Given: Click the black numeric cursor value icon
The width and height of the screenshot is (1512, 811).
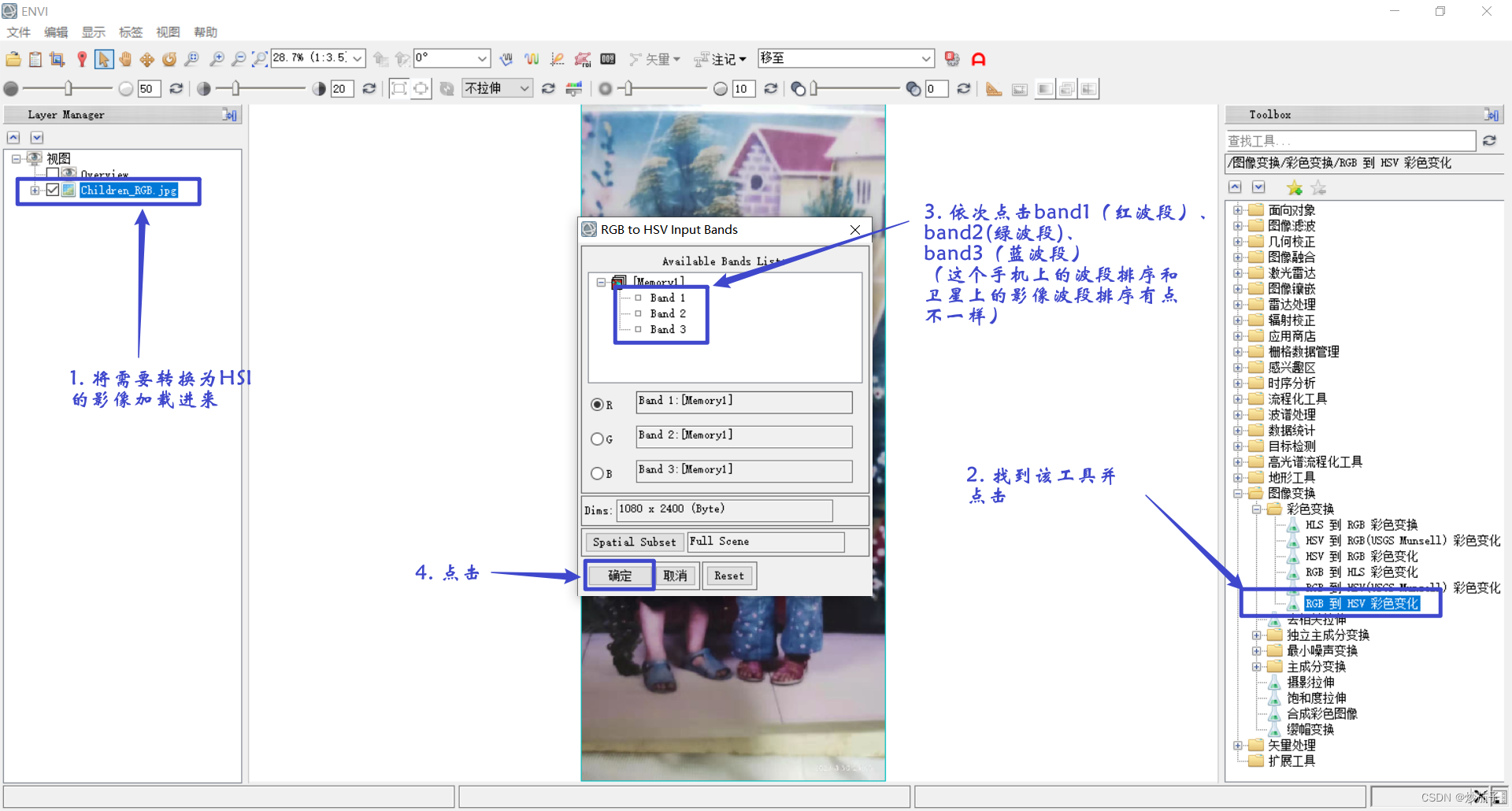Looking at the screenshot, I should point(608,59).
